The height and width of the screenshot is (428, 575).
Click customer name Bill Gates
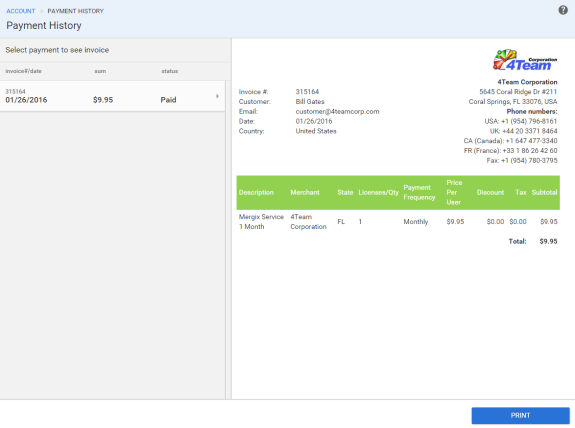coord(310,102)
